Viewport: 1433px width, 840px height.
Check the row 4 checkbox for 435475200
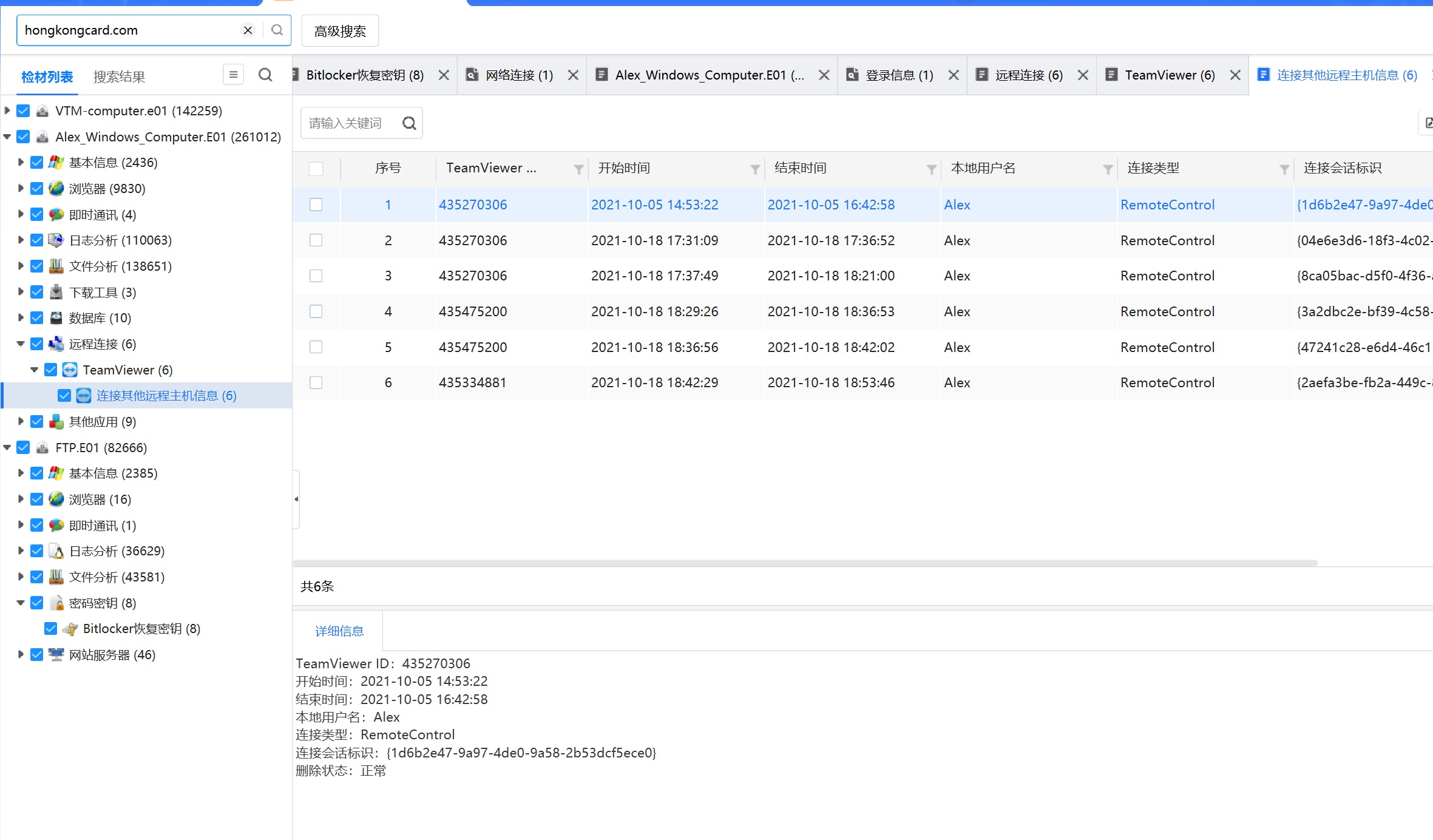316,311
